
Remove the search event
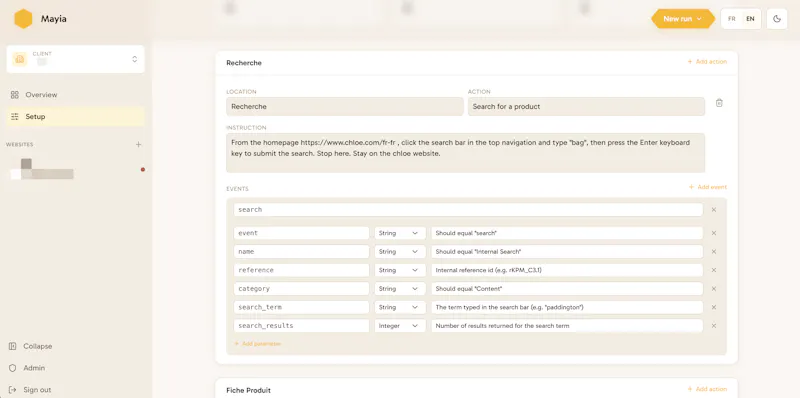coord(714,210)
